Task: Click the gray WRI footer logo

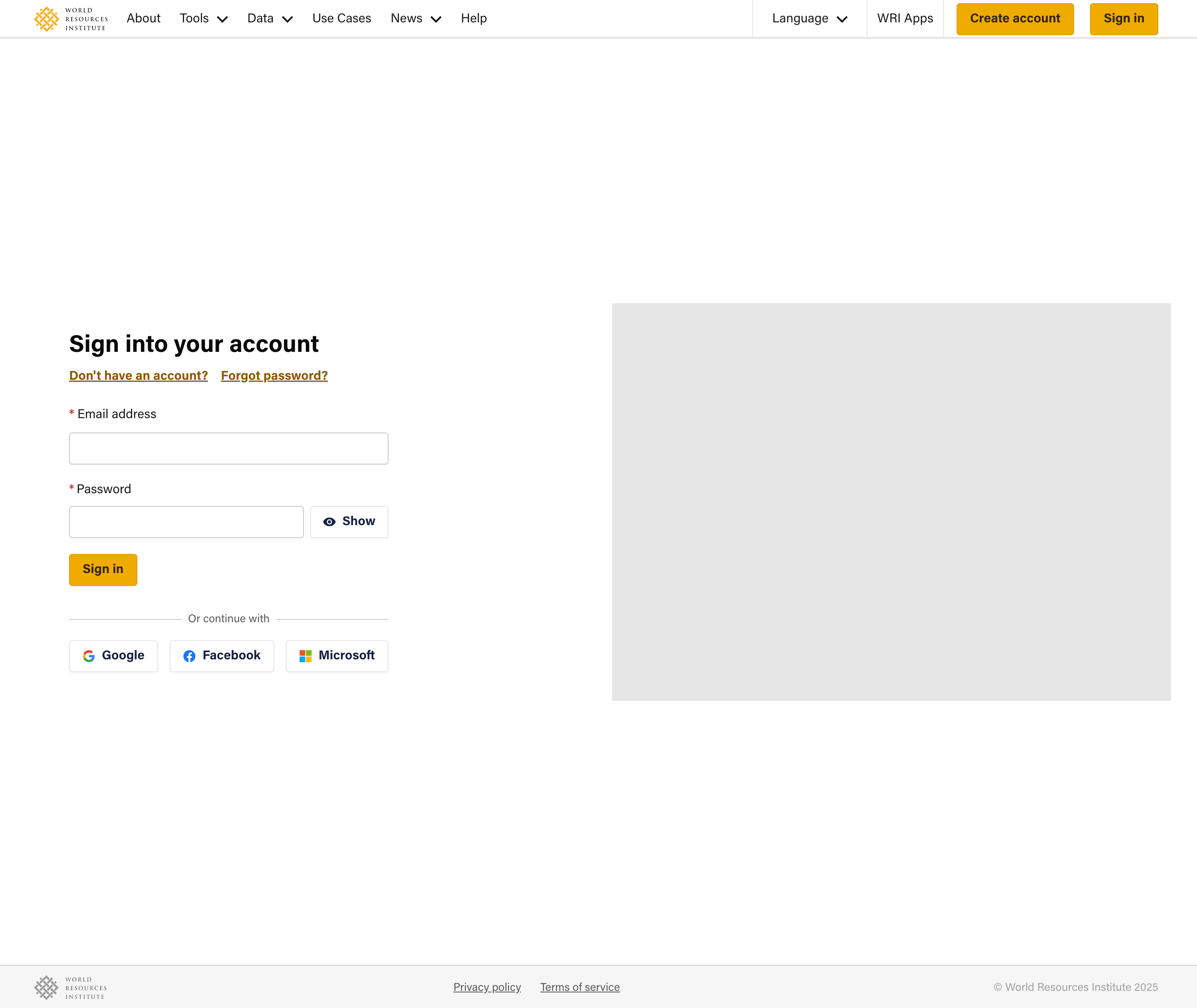Action: point(70,987)
